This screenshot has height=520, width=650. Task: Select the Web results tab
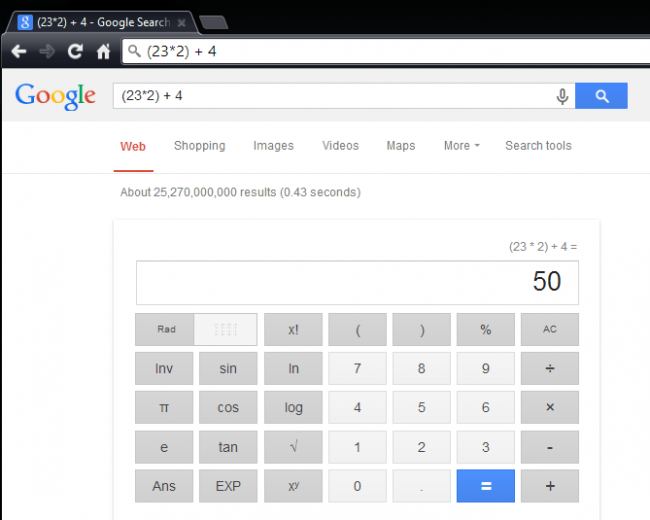(133, 146)
